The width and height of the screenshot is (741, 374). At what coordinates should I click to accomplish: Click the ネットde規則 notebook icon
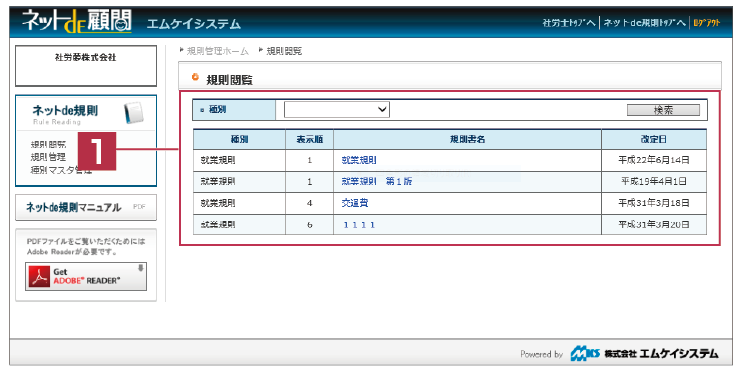click(134, 113)
